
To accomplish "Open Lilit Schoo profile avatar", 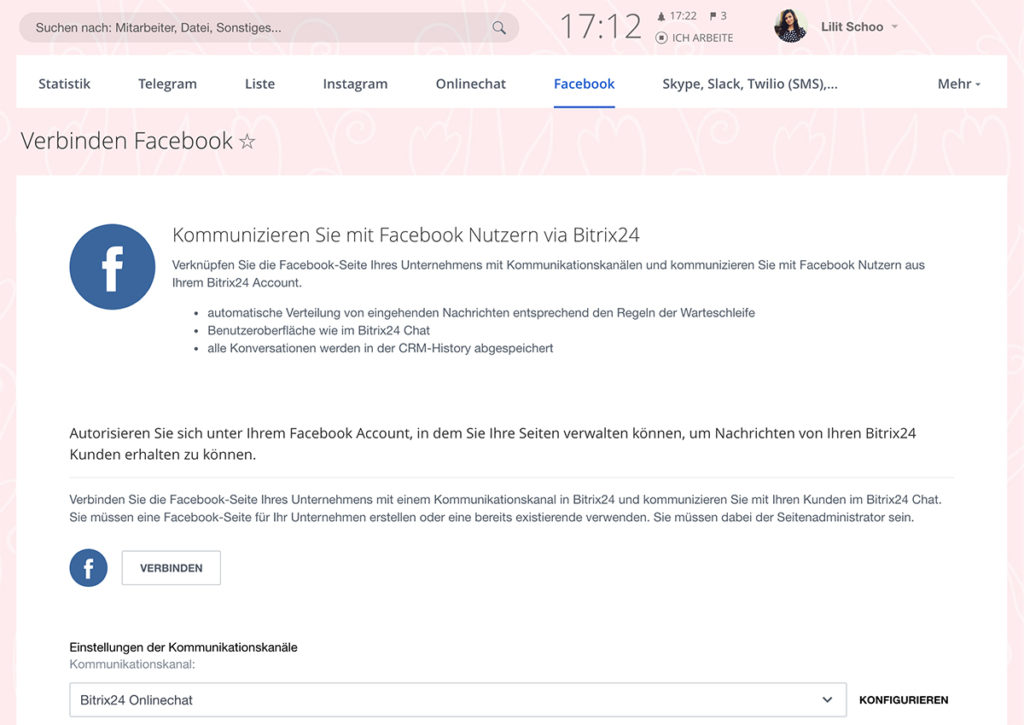I will pyautogui.click(x=791, y=26).
